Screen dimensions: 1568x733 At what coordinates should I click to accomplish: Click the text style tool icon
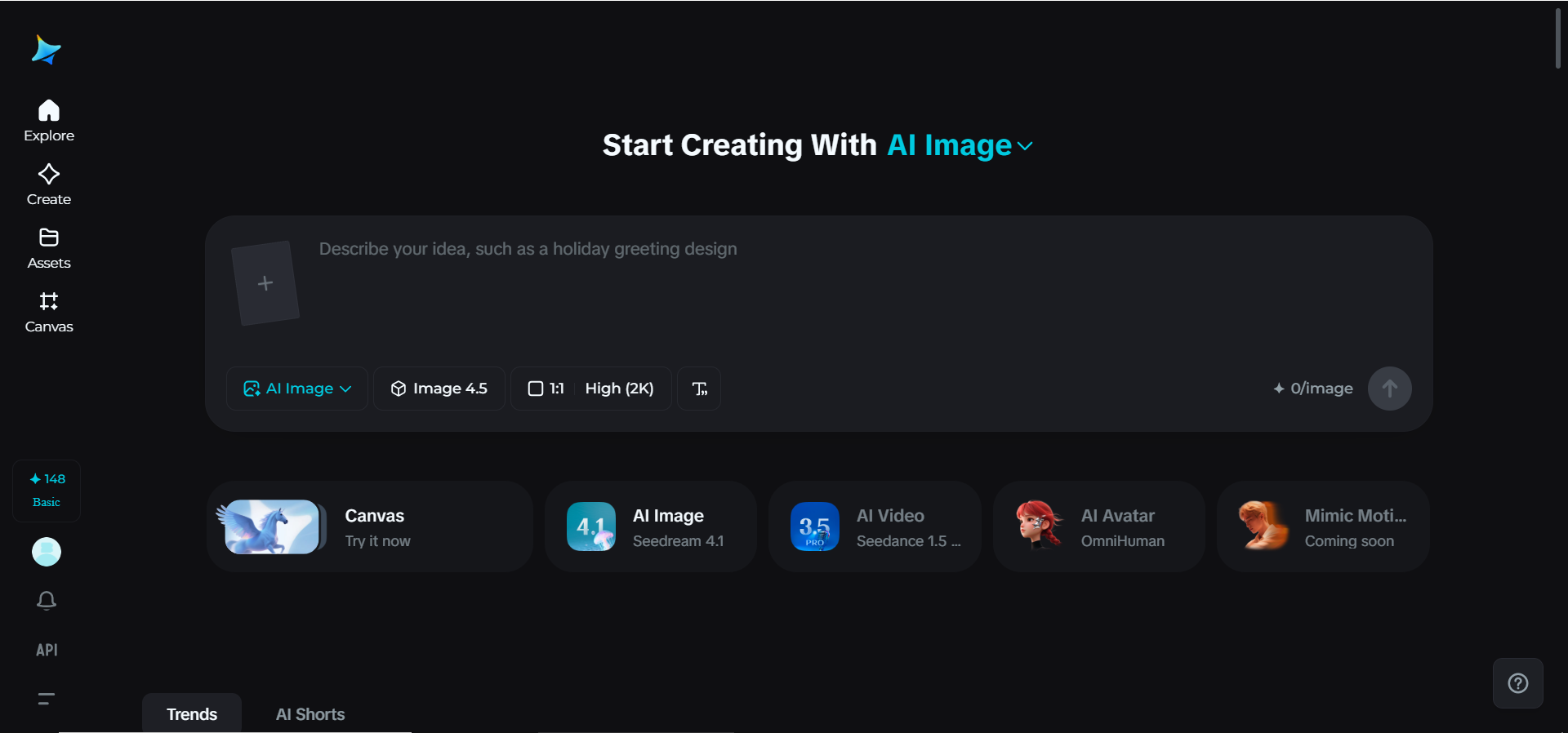coord(699,389)
